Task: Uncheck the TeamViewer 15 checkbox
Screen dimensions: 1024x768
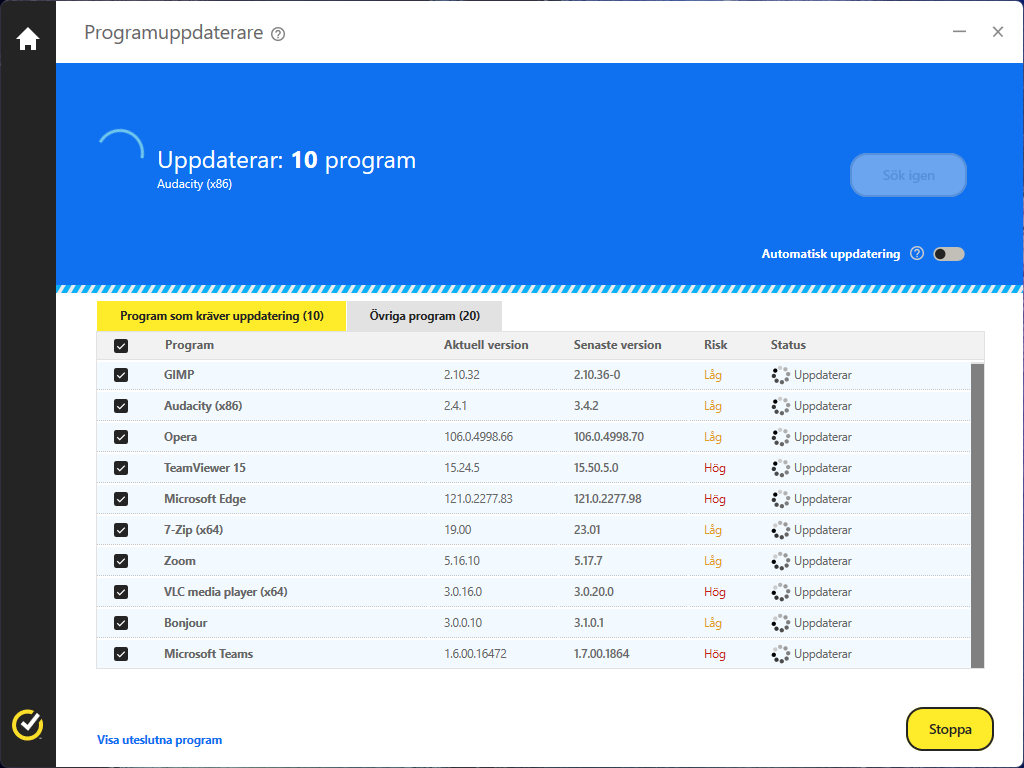Action: 121,468
